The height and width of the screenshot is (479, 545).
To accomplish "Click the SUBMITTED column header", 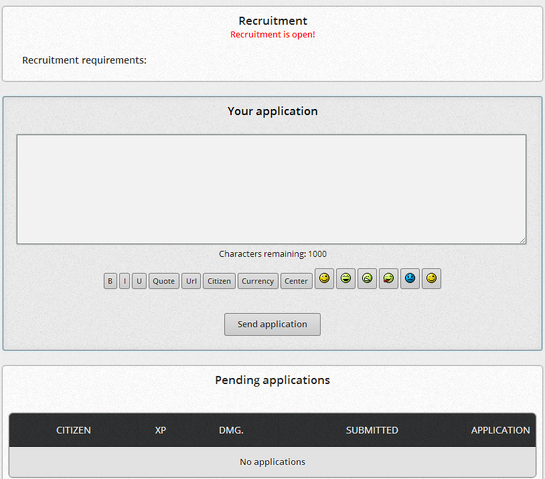I will [372, 430].
